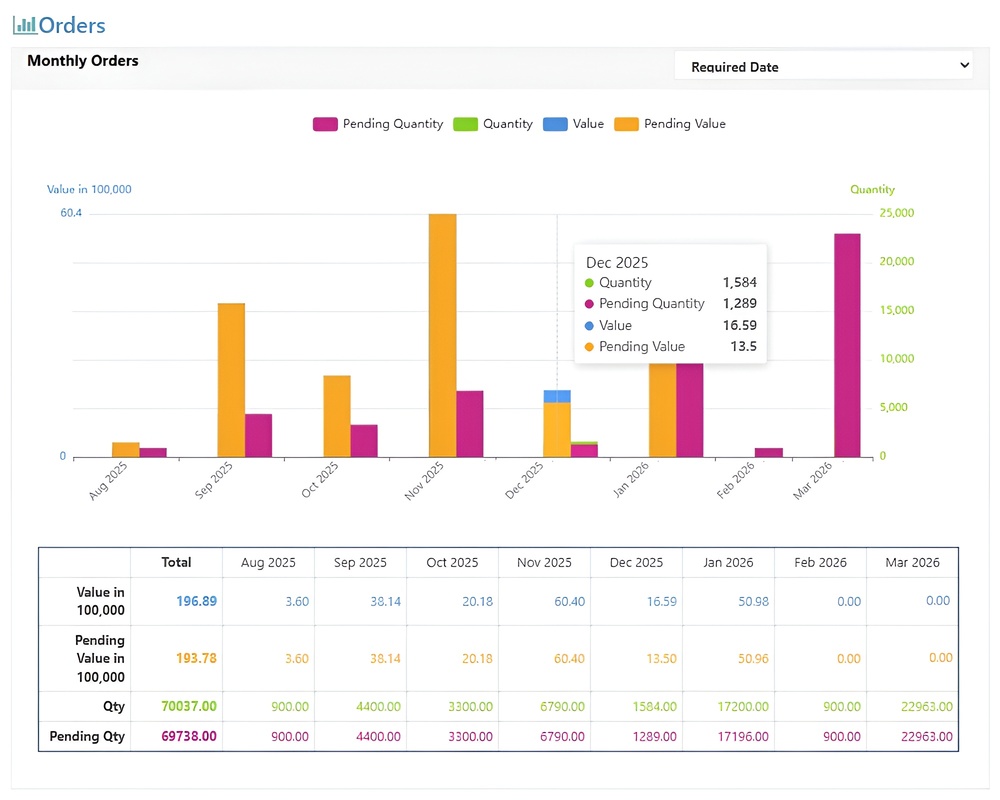Click the Oct 2025 magenta Pending Quantity bar
This screenshot has width=1000, height=800.
pos(364,441)
